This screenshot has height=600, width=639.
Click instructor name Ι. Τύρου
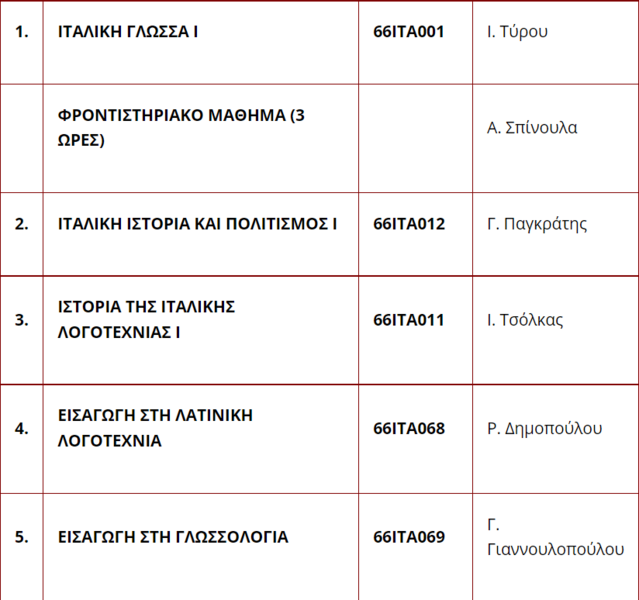tap(517, 32)
